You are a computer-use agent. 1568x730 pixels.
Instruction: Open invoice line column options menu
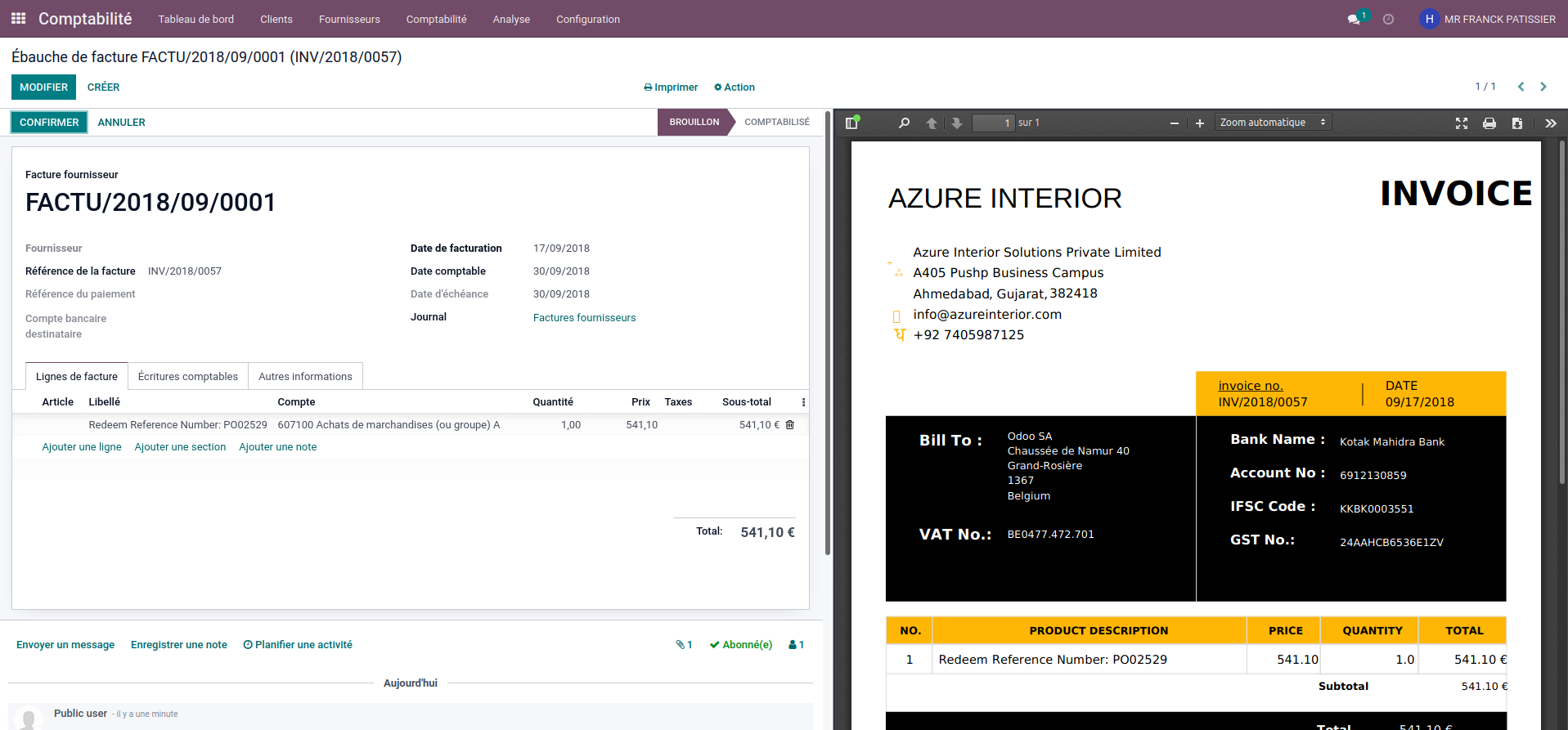coord(803,402)
